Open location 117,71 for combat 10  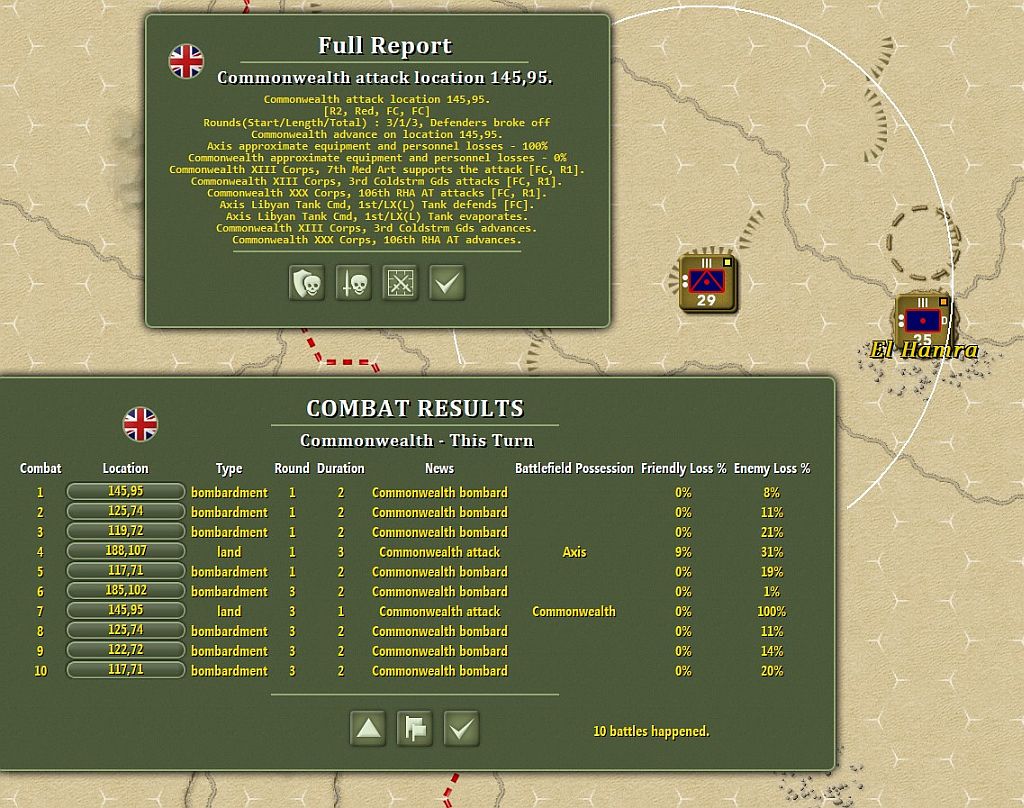[x=125, y=670]
